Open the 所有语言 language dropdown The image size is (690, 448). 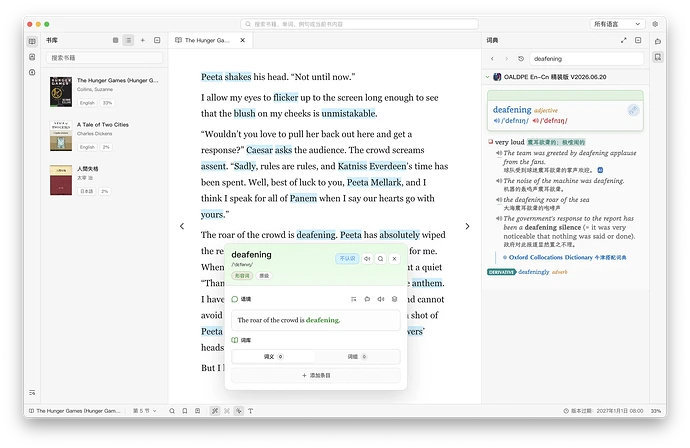(617, 24)
